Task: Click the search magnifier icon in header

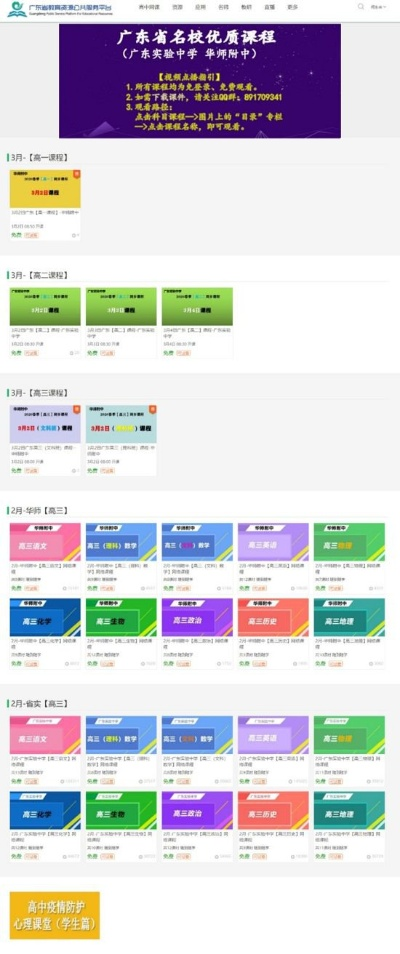Action: point(360,7)
